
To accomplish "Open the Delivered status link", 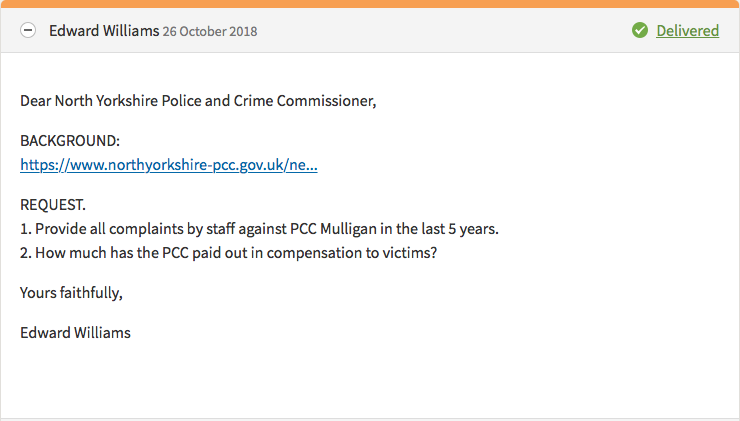I will (687, 31).
